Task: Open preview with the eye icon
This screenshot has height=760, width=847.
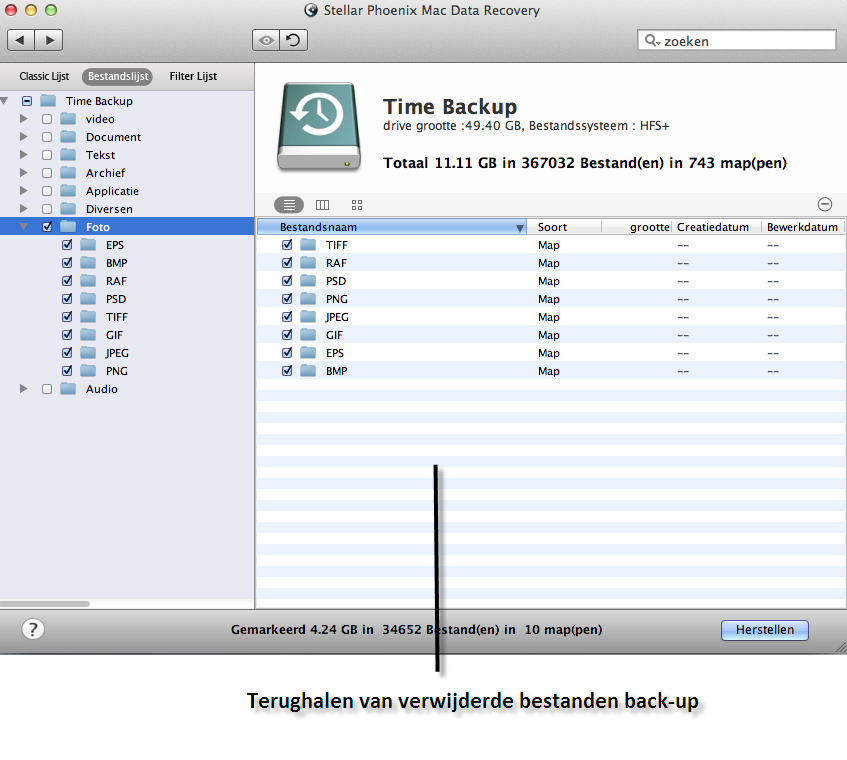Action: [x=266, y=41]
